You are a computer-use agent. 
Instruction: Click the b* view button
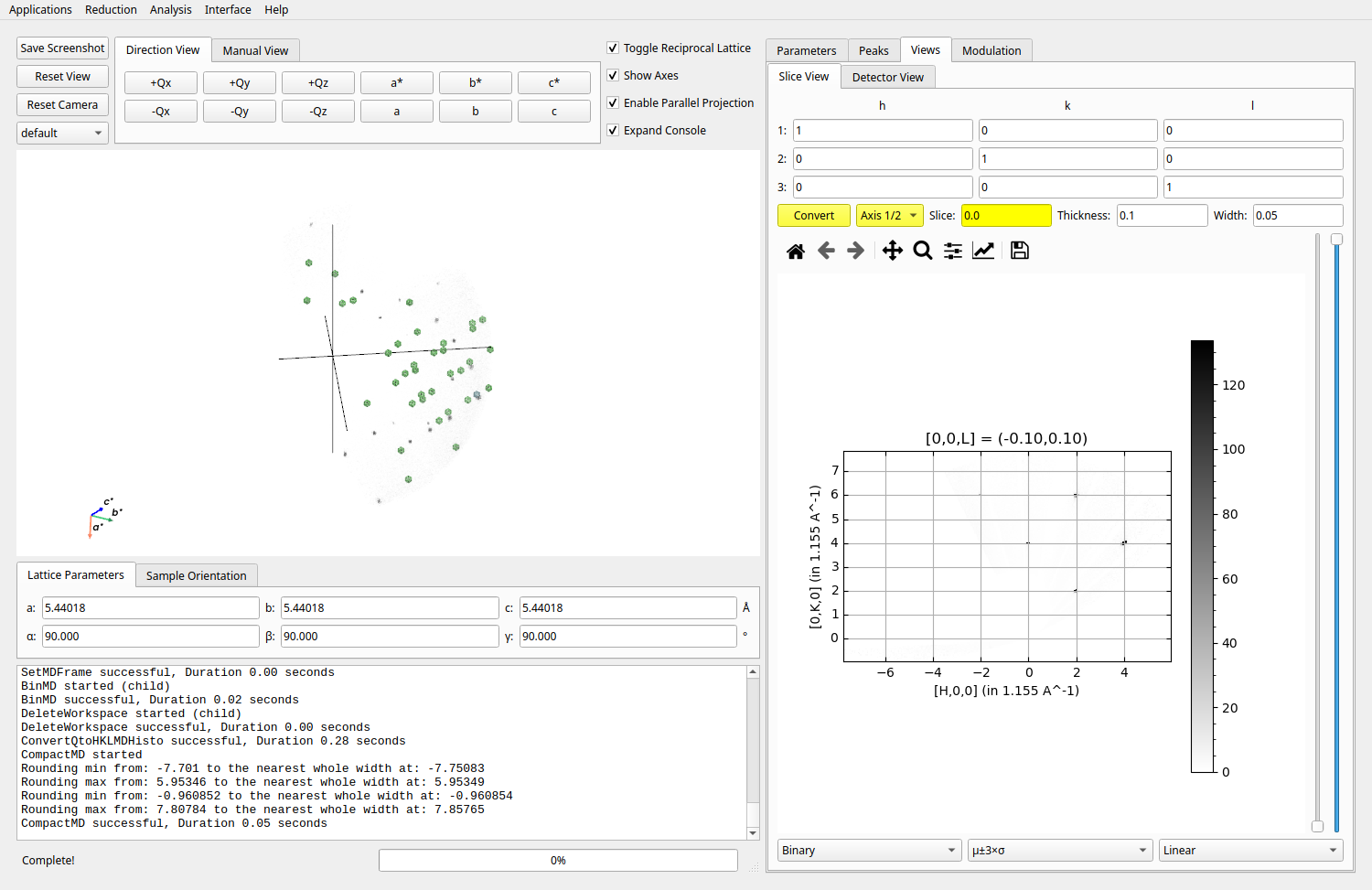(x=476, y=82)
